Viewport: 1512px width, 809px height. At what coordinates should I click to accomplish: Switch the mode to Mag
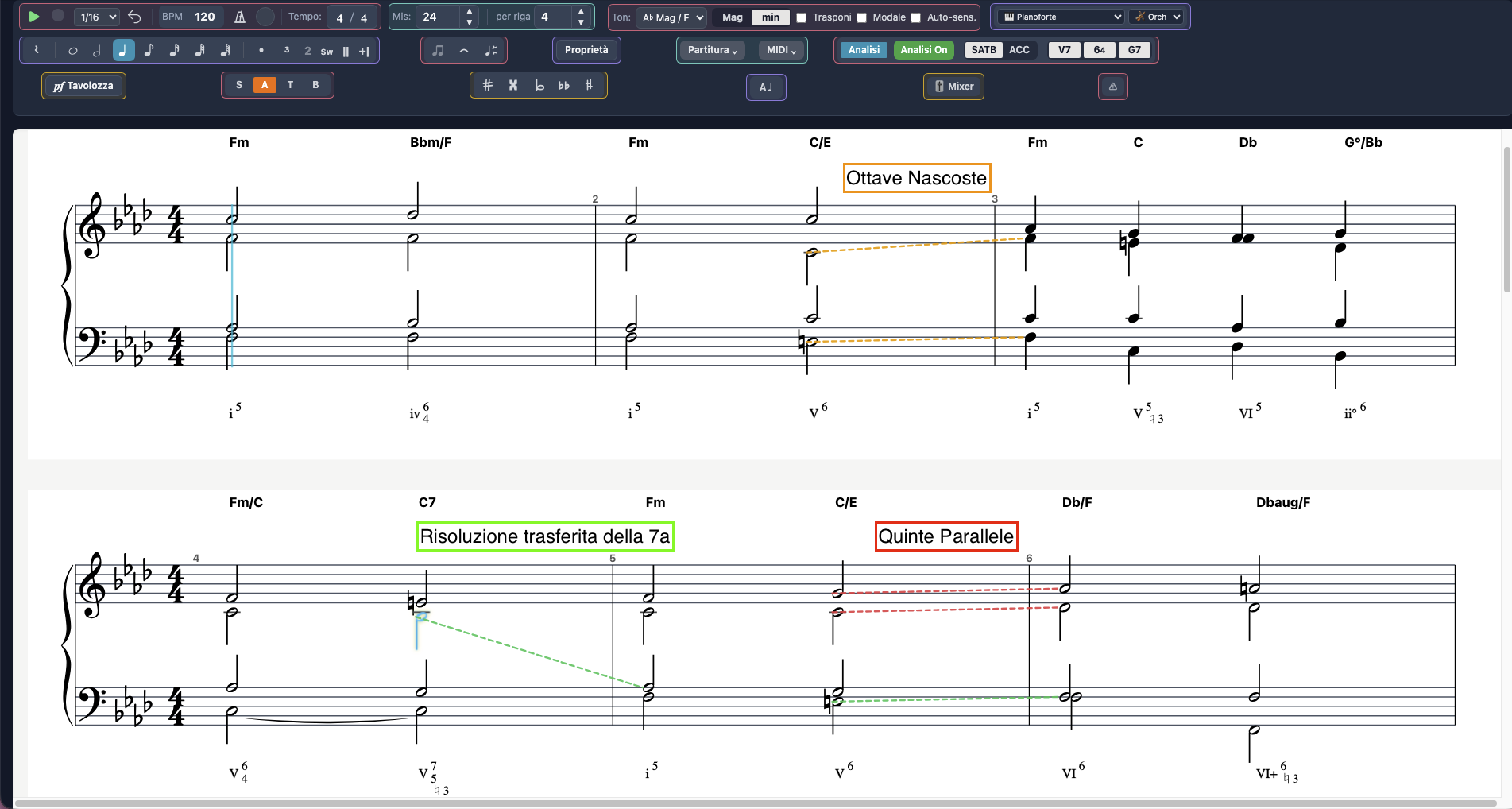coord(733,17)
